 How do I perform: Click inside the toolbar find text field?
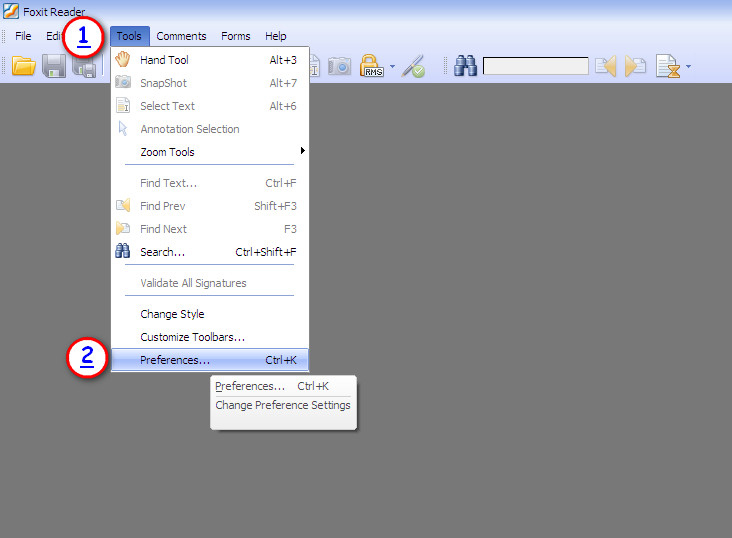coord(535,67)
